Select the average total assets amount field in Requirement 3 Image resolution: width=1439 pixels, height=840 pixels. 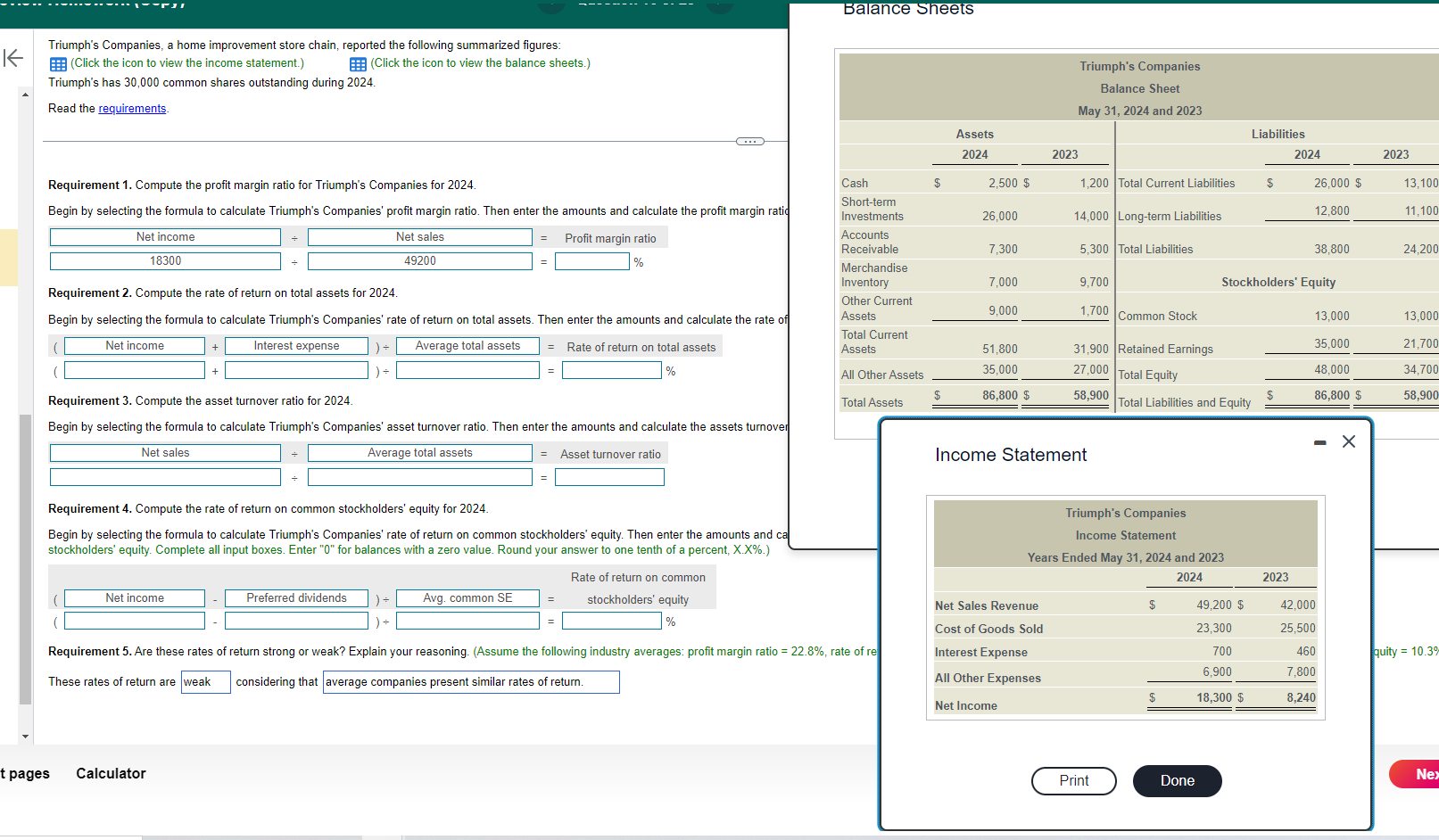[420, 477]
